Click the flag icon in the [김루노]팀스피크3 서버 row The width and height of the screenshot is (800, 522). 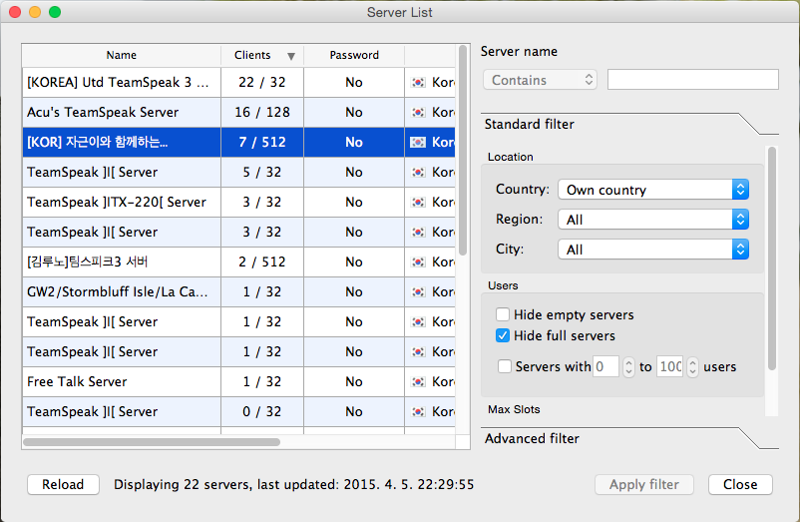(x=418, y=262)
